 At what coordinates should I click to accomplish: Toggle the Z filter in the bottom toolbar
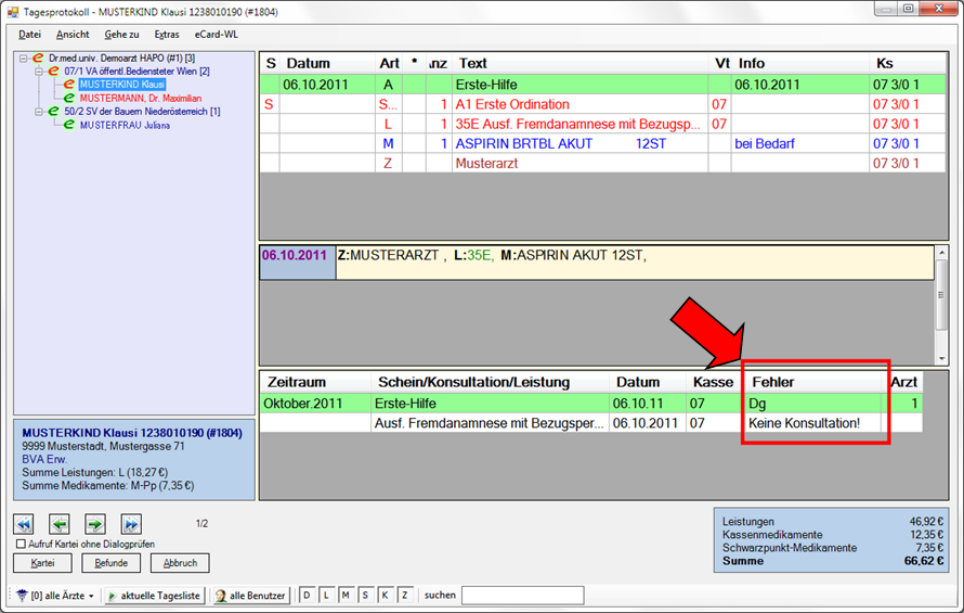[405, 595]
